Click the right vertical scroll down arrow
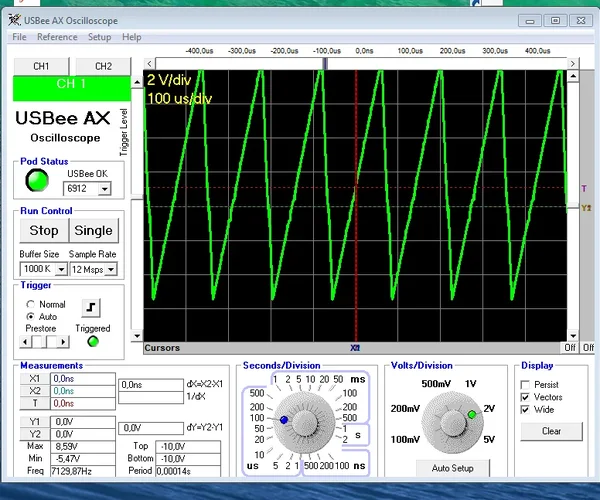The image size is (600, 500). pos(573,336)
